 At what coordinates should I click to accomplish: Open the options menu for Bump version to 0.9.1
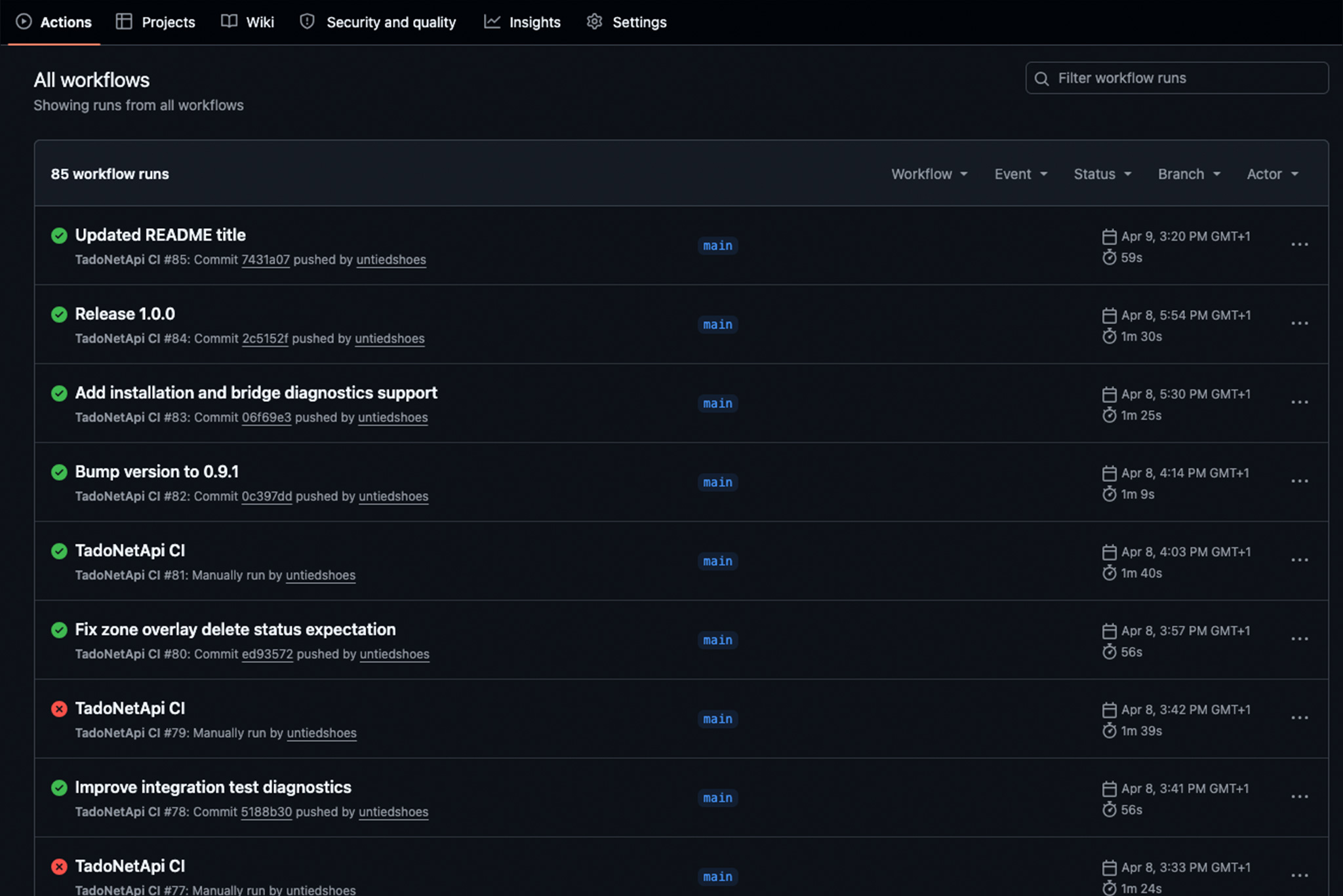click(x=1300, y=481)
